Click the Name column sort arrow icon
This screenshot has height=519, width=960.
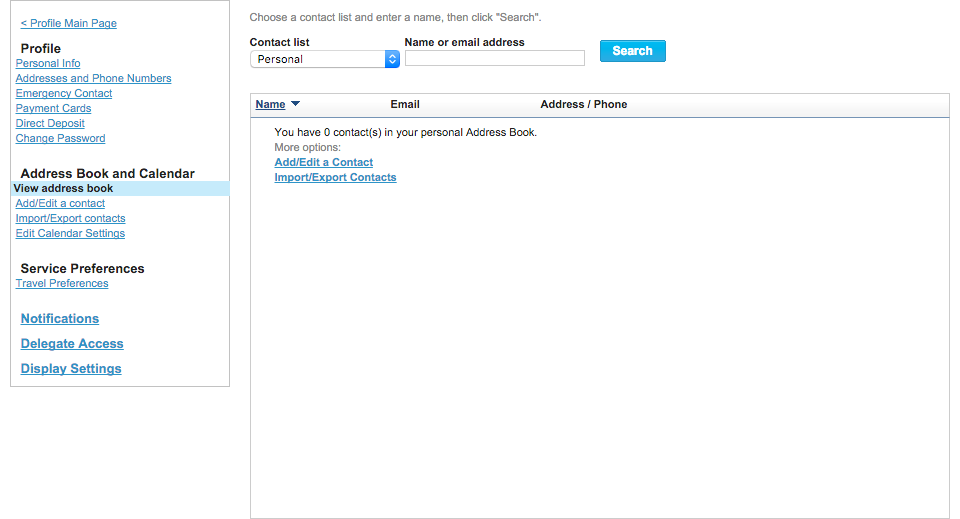(x=295, y=103)
